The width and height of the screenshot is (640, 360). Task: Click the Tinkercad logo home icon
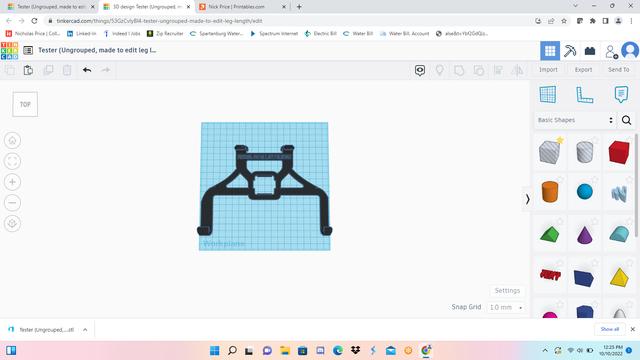[9, 51]
